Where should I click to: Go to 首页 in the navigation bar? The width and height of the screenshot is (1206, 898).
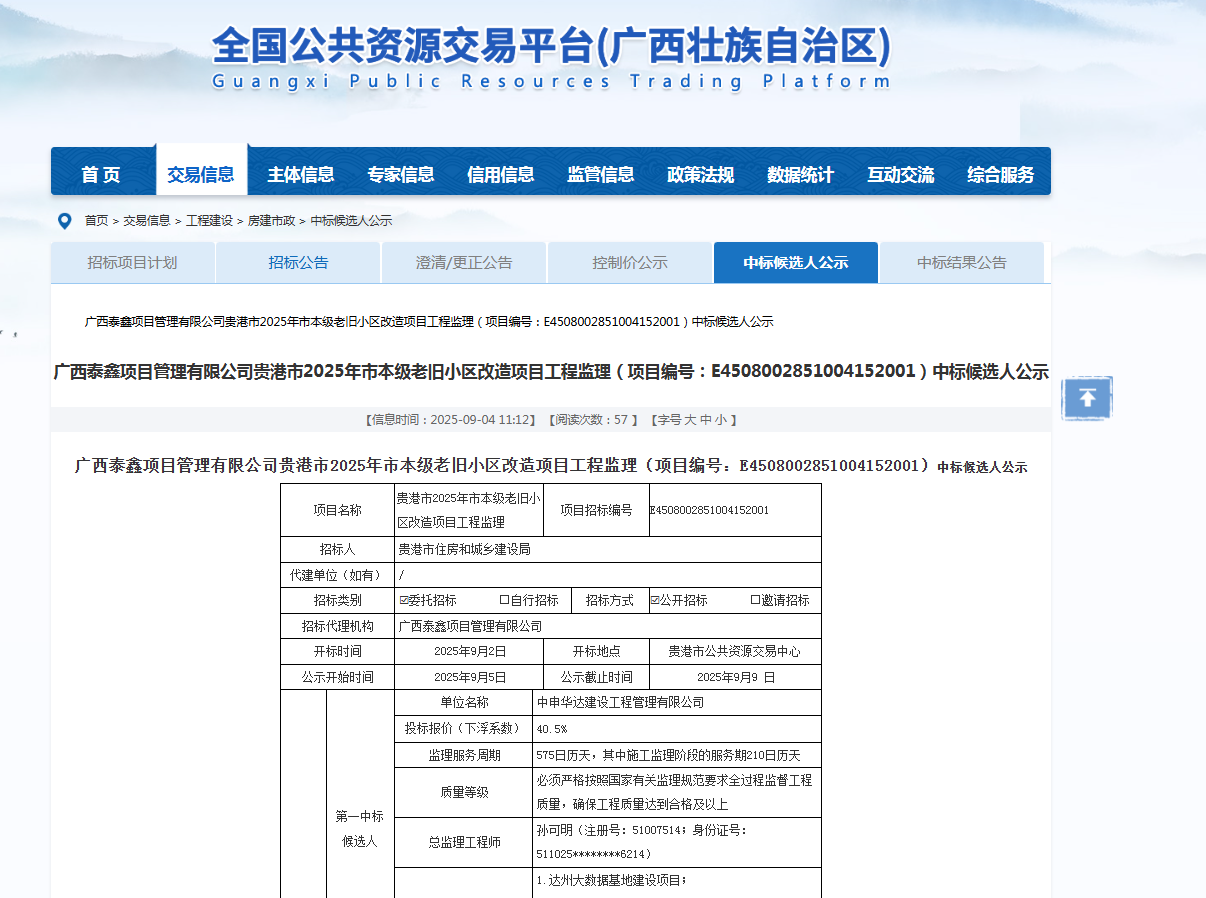(101, 175)
